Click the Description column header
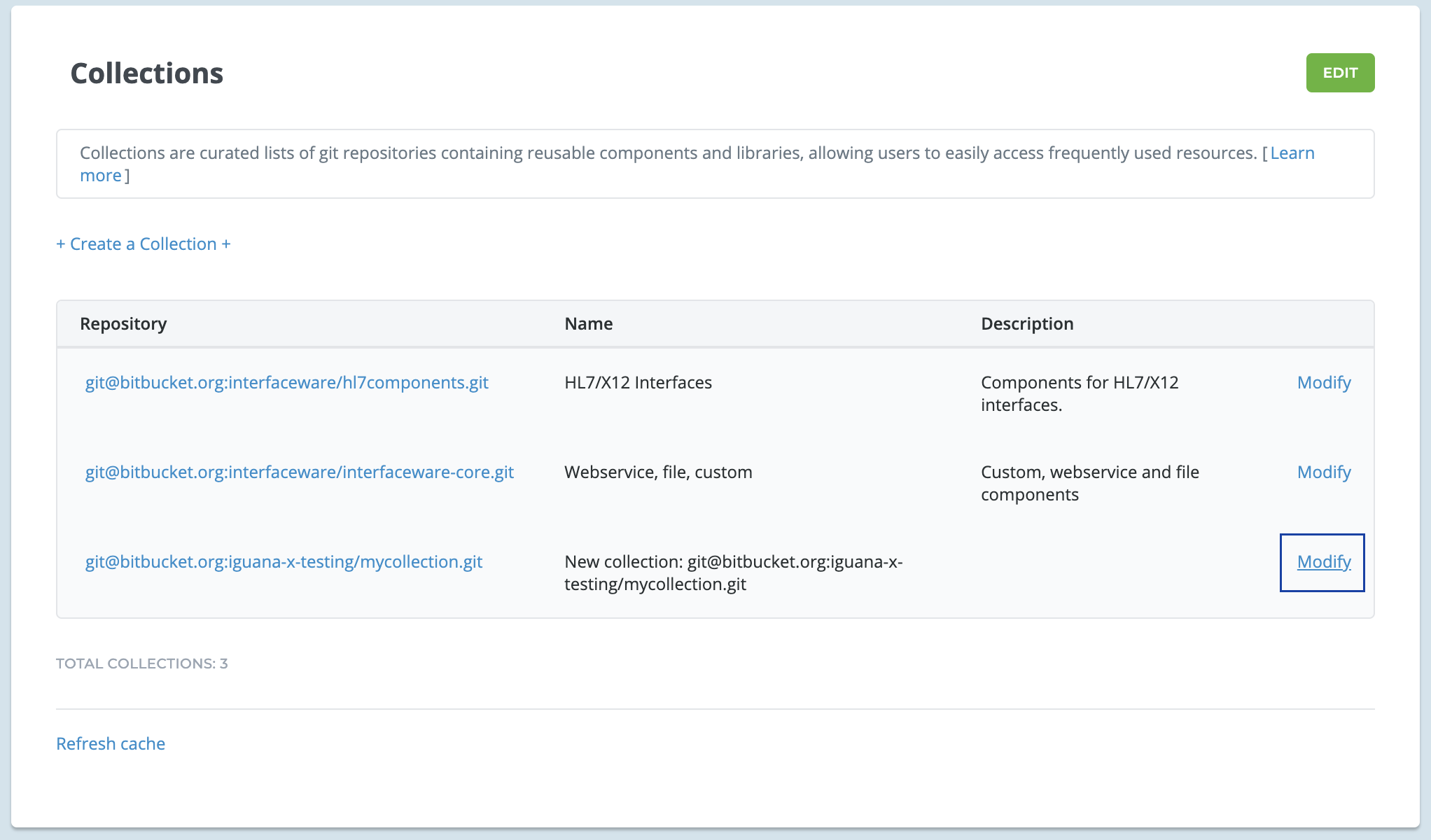Viewport: 1431px width, 840px height. pos(1026,323)
